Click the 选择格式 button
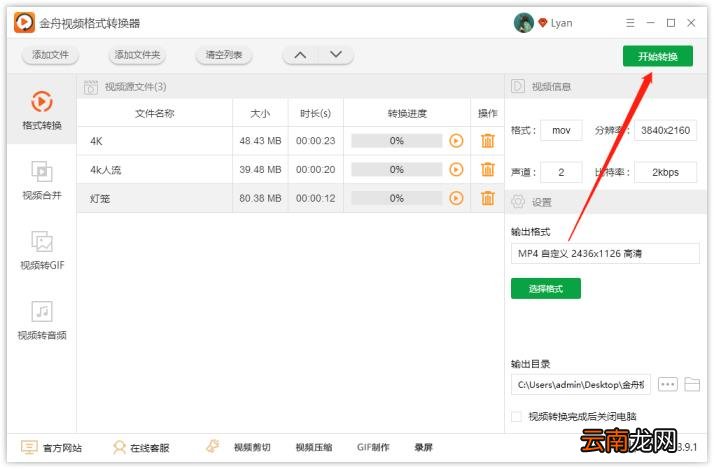This screenshot has width=714, height=469. coord(546,289)
